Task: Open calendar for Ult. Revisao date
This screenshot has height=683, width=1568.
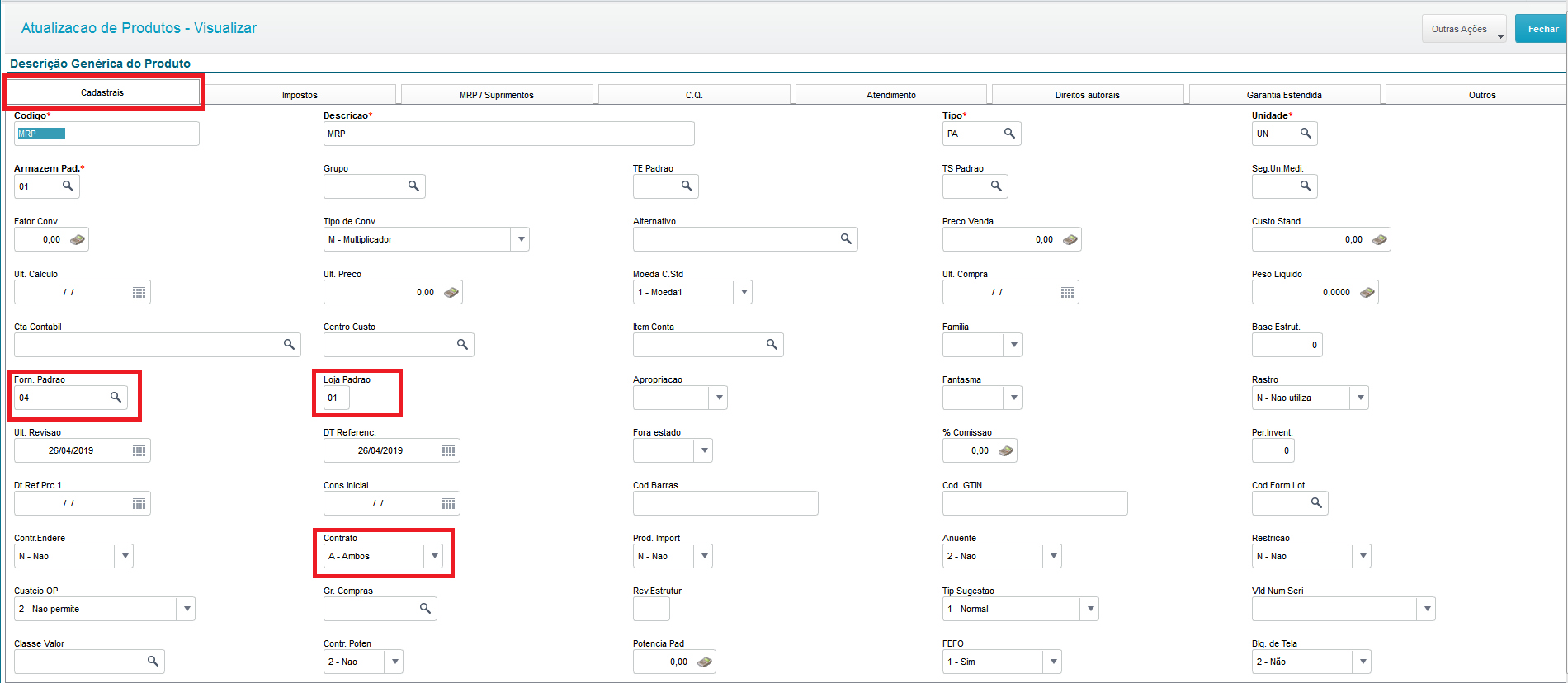Action: coord(139,450)
